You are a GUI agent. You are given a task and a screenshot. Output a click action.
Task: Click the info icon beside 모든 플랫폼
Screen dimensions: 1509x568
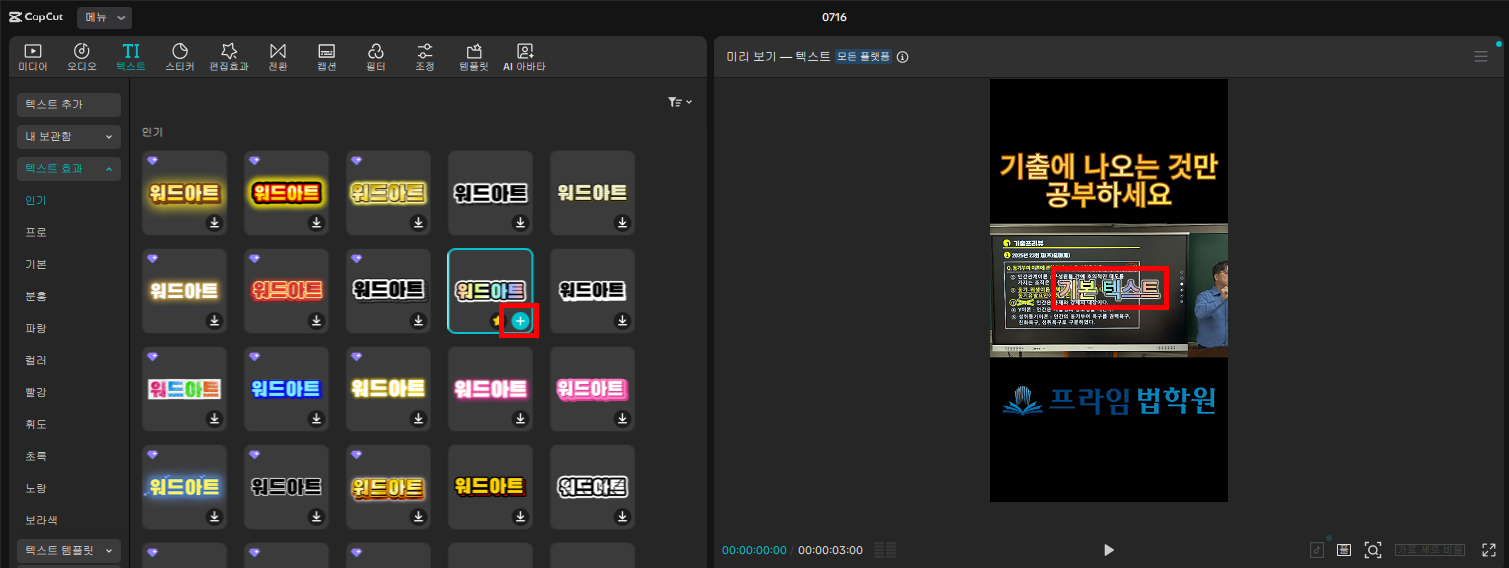[902, 57]
